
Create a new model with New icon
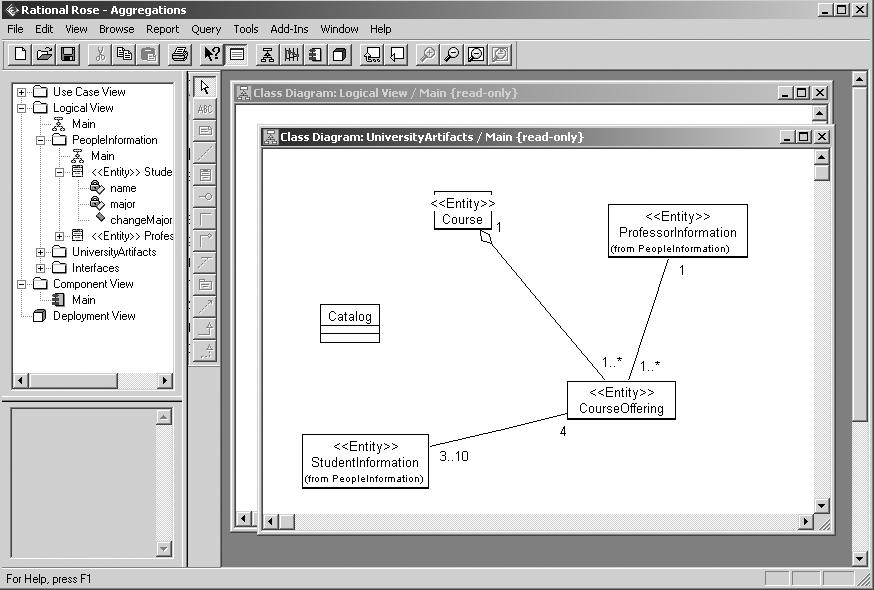click(x=20, y=55)
